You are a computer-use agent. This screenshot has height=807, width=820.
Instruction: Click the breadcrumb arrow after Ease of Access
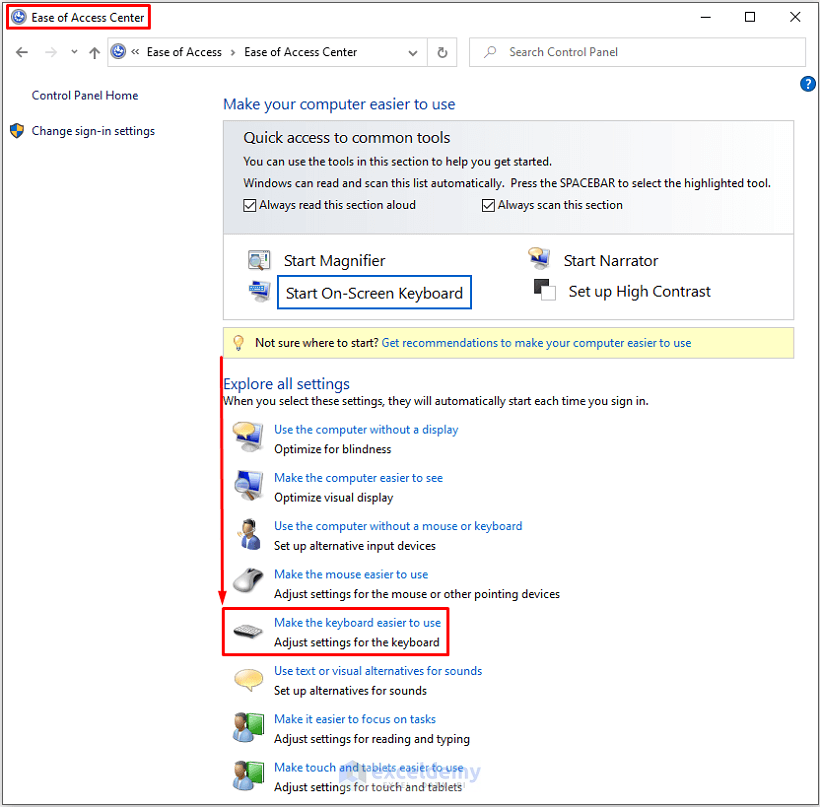[x=233, y=52]
